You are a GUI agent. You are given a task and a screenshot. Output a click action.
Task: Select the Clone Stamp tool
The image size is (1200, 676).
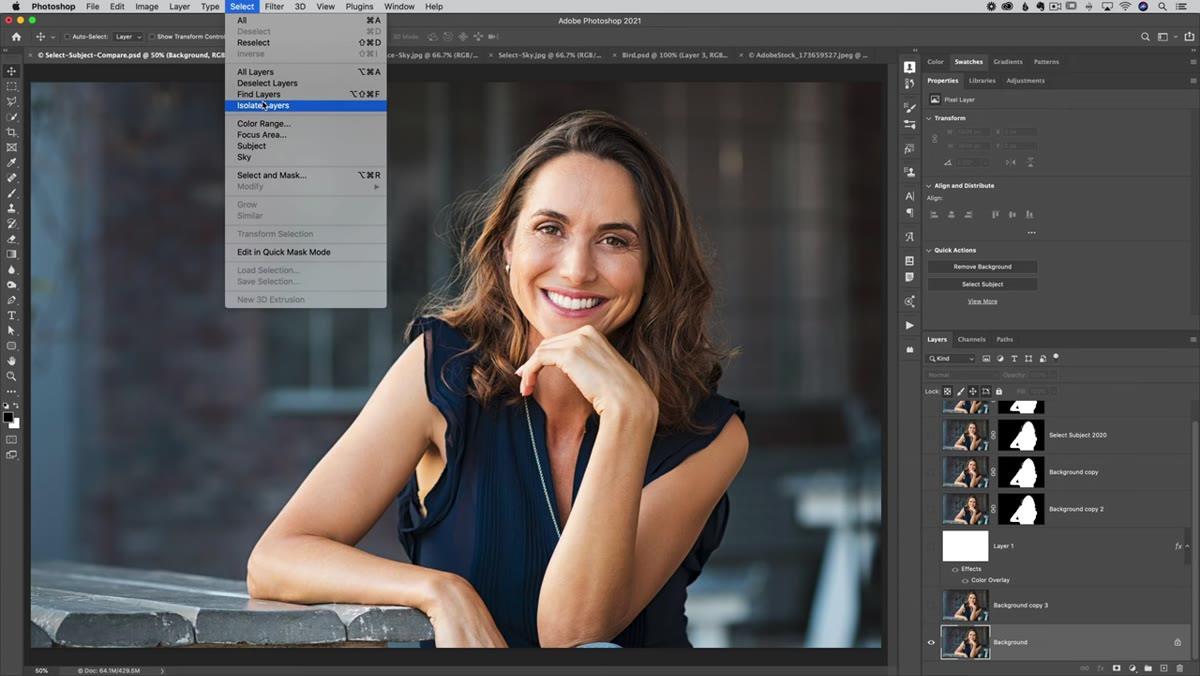(12, 208)
